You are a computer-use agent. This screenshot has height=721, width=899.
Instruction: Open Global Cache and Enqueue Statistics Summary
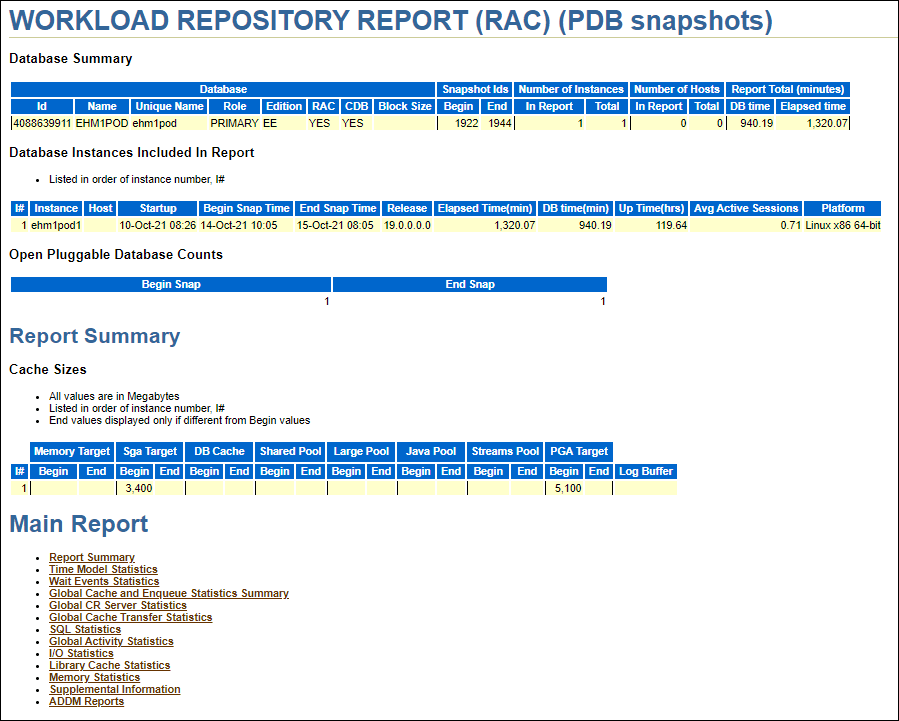pyautogui.click(x=168, y=593)
